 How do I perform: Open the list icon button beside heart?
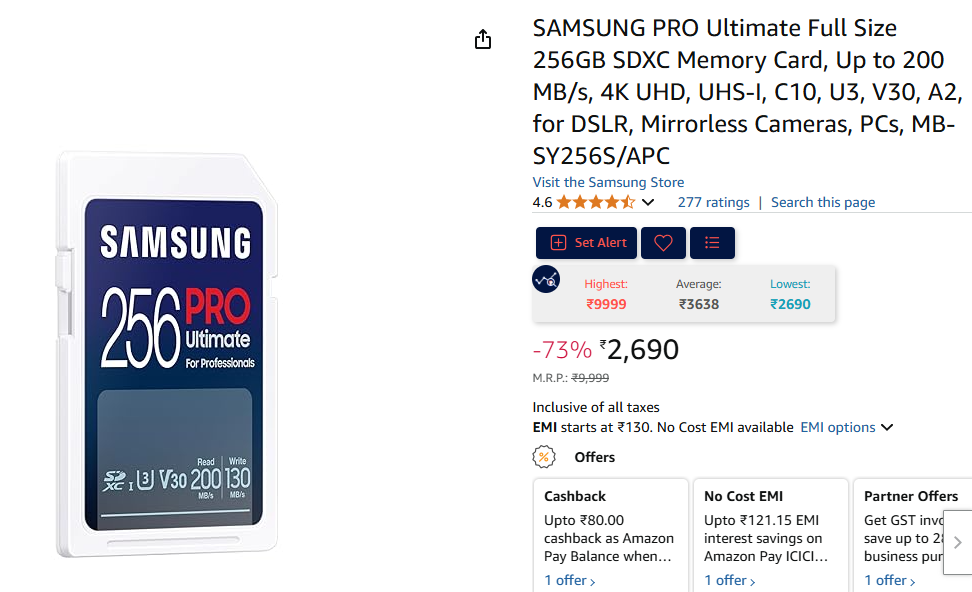(712, 243)
